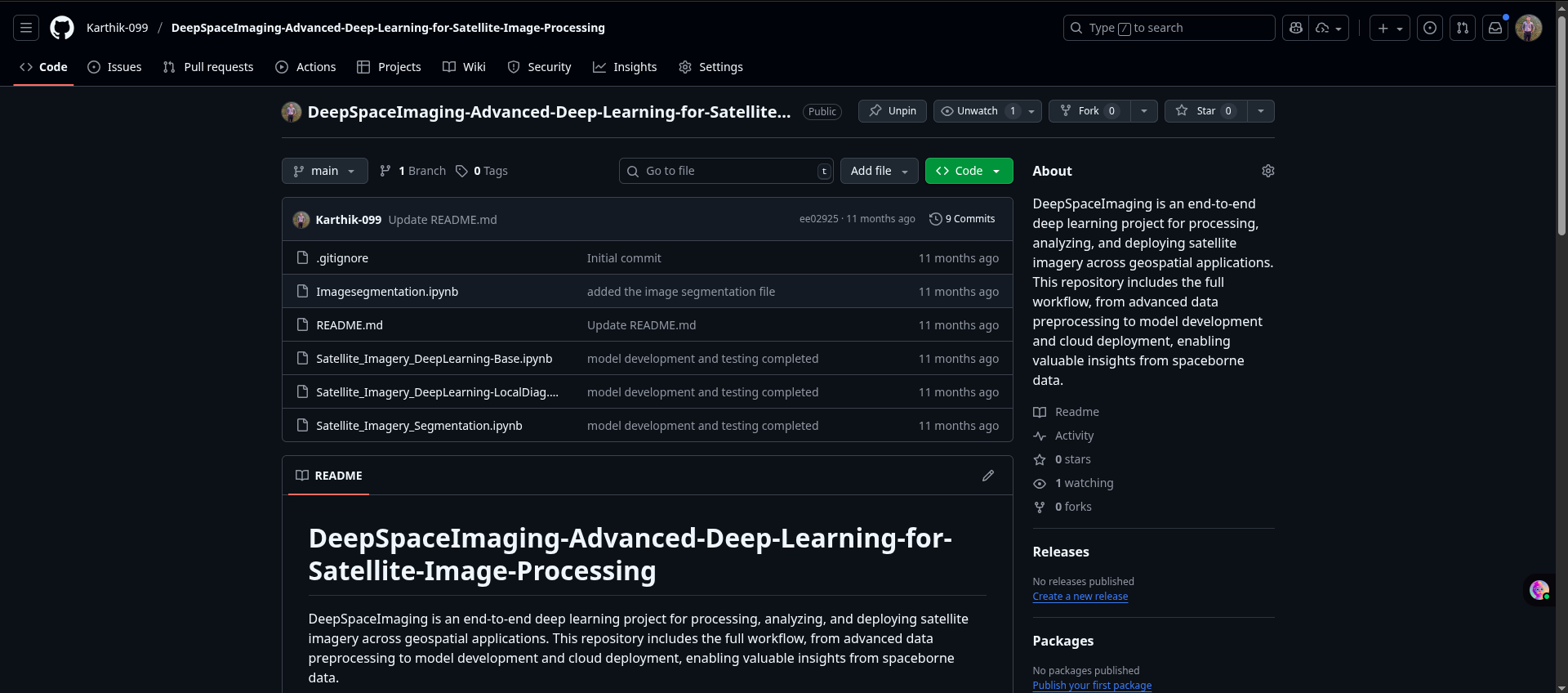Screen dimensions: 1568x693
Task: Open the Pull requests tab
Action: point(208,67)
